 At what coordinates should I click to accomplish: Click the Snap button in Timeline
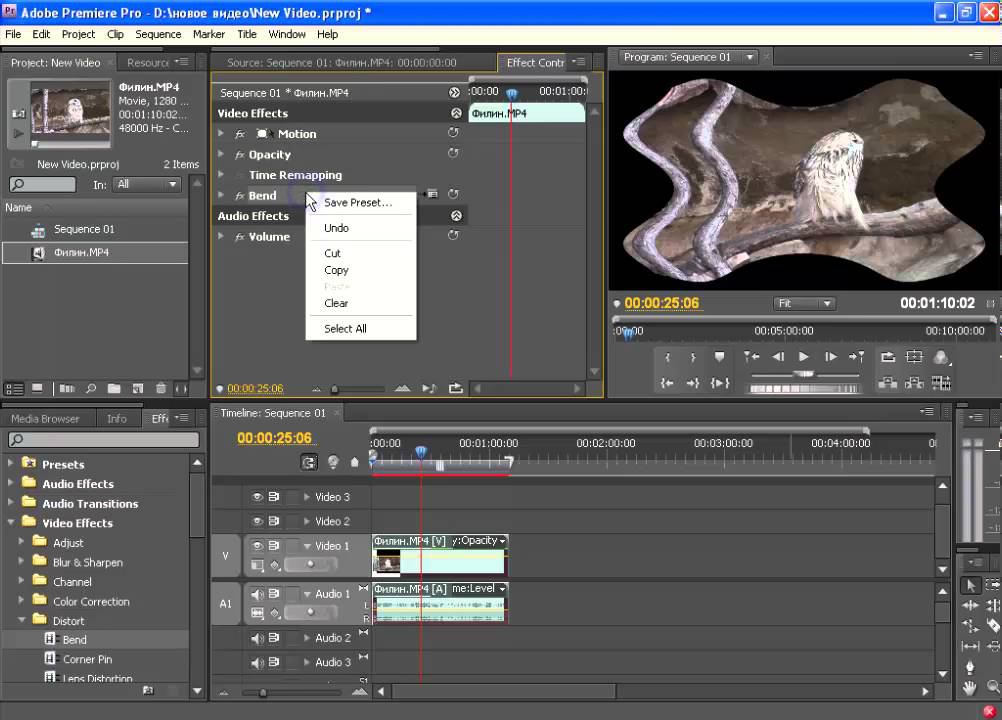309,462
